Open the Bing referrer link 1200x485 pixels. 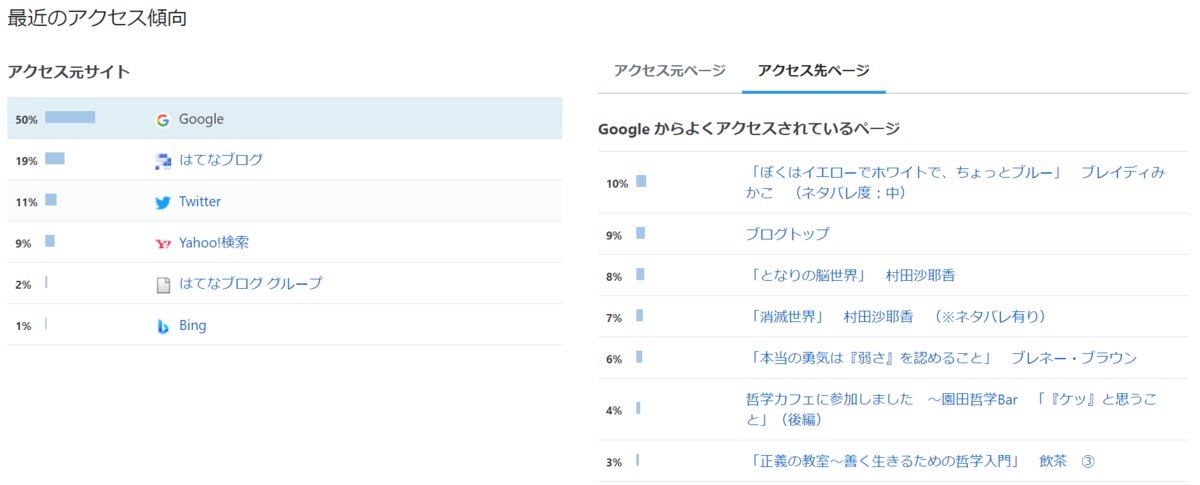(x=193, y=325)
